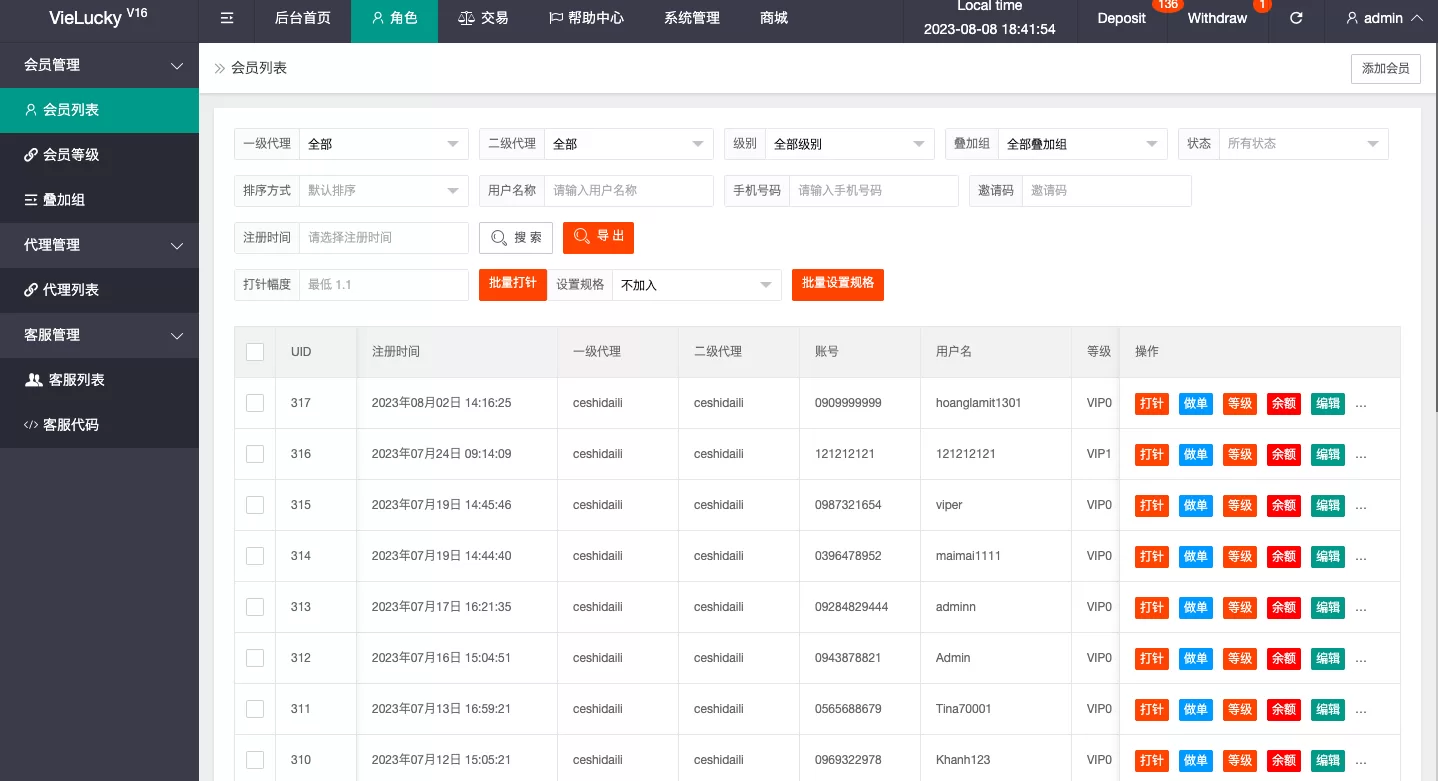This screenshot has height=781, width=1438.
Task: Open 代理列表 in sidebar
Action: (70, 290)
